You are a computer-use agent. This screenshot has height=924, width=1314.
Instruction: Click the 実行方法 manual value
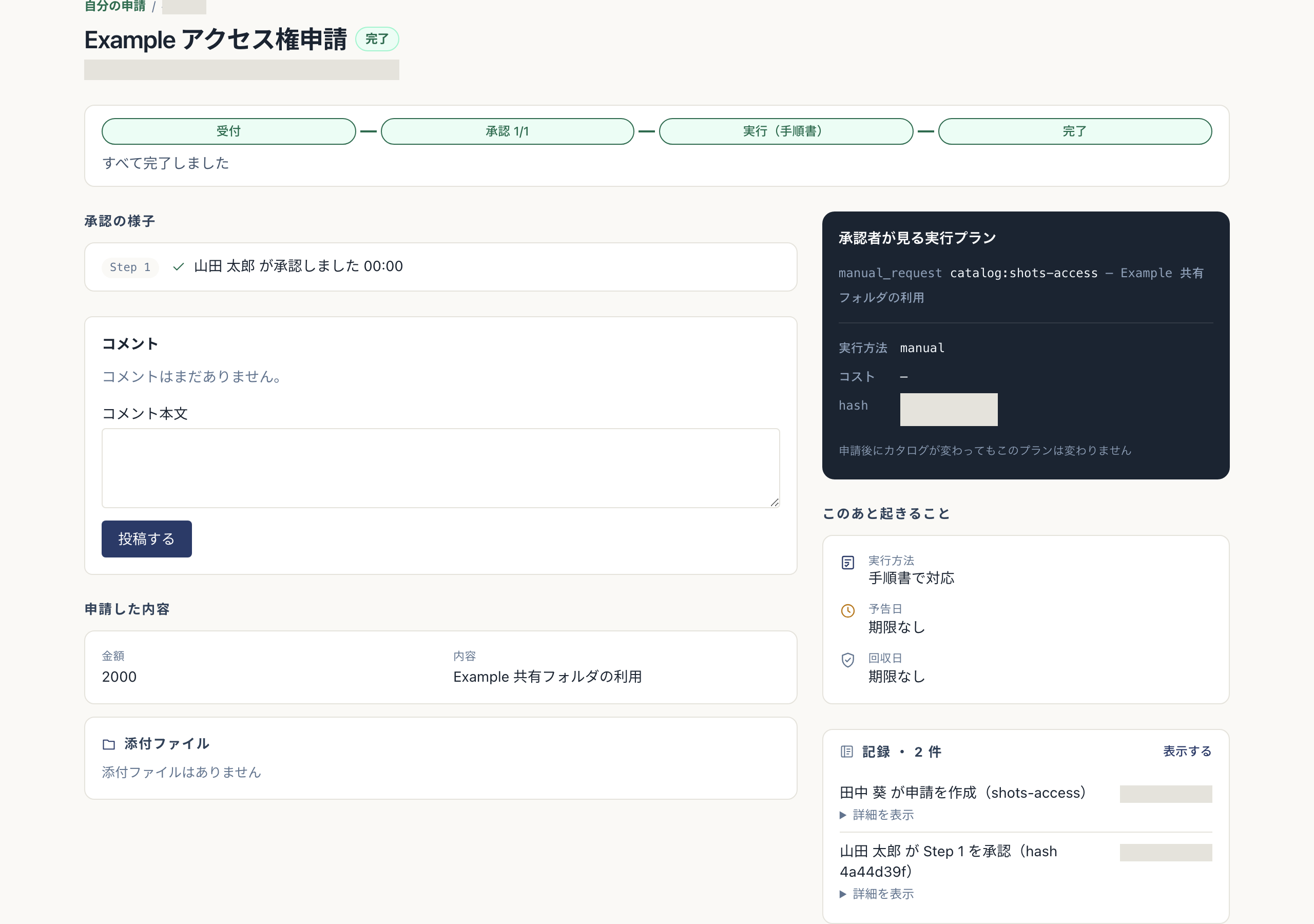(x=922, y=348)
